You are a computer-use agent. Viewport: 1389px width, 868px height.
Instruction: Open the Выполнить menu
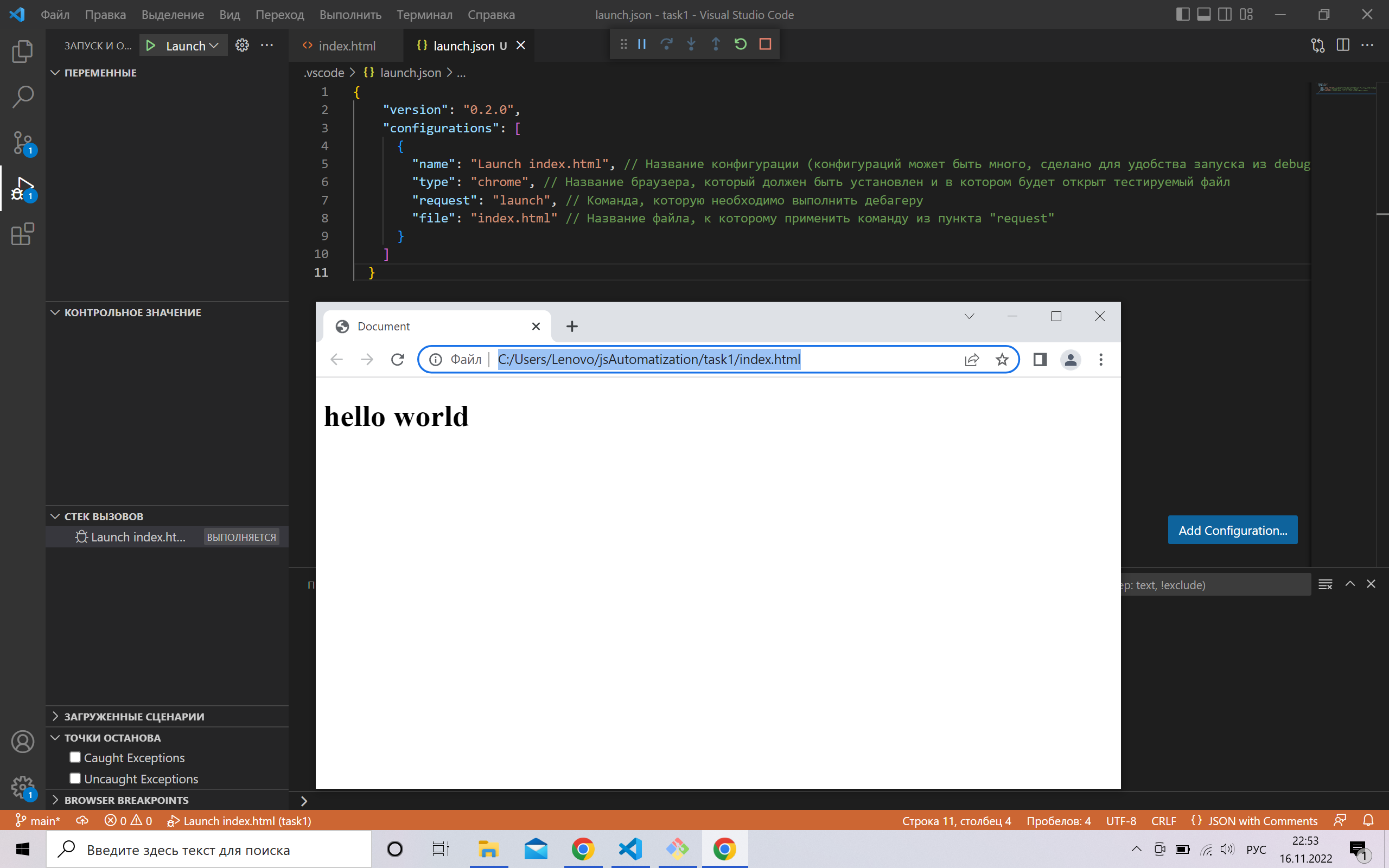point(350,14)
